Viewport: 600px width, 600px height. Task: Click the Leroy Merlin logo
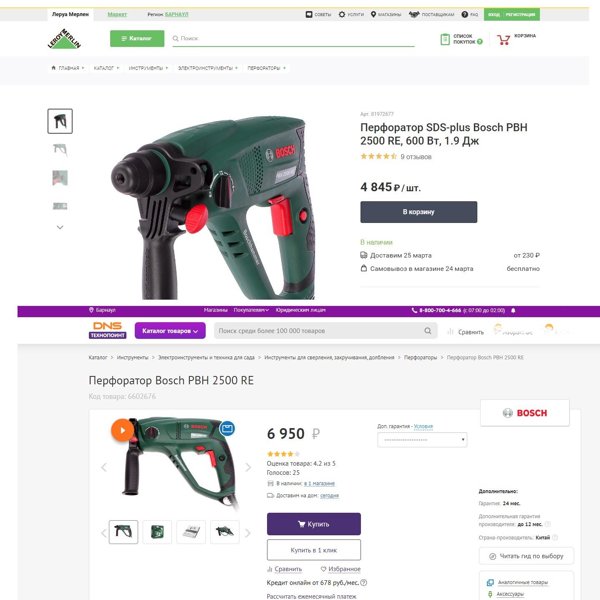click(x=64, y=39)
